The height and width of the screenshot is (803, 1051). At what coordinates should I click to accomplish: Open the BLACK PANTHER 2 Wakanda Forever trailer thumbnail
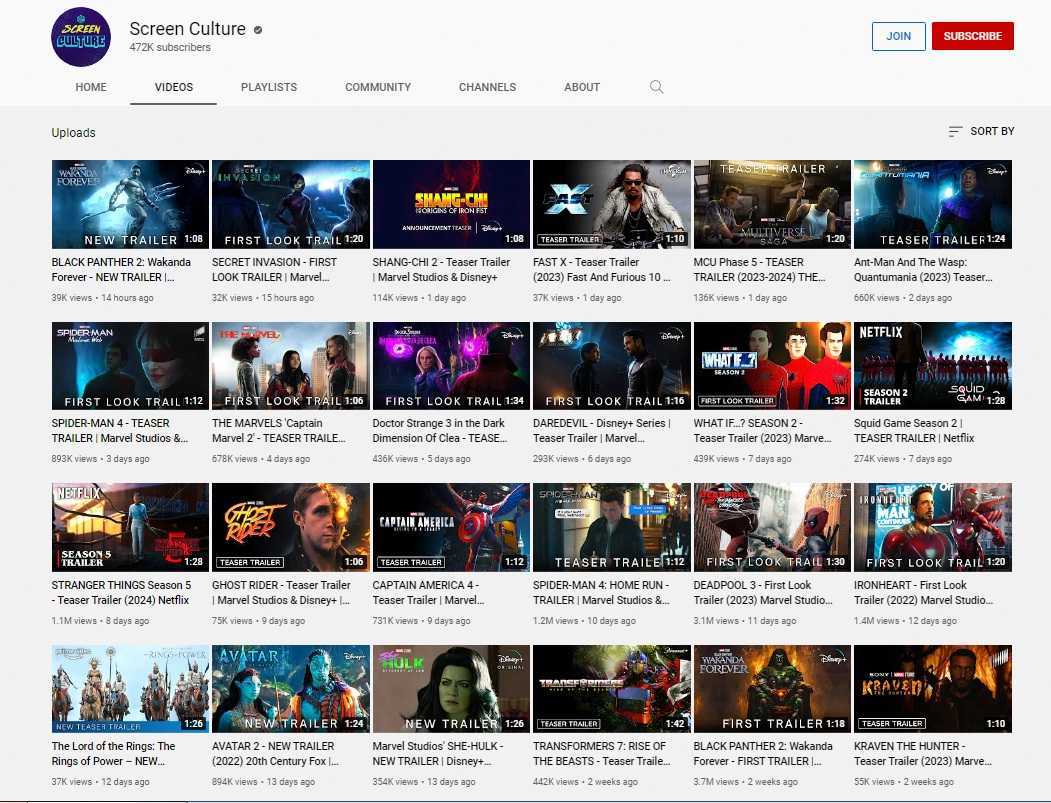pos(130,204)
